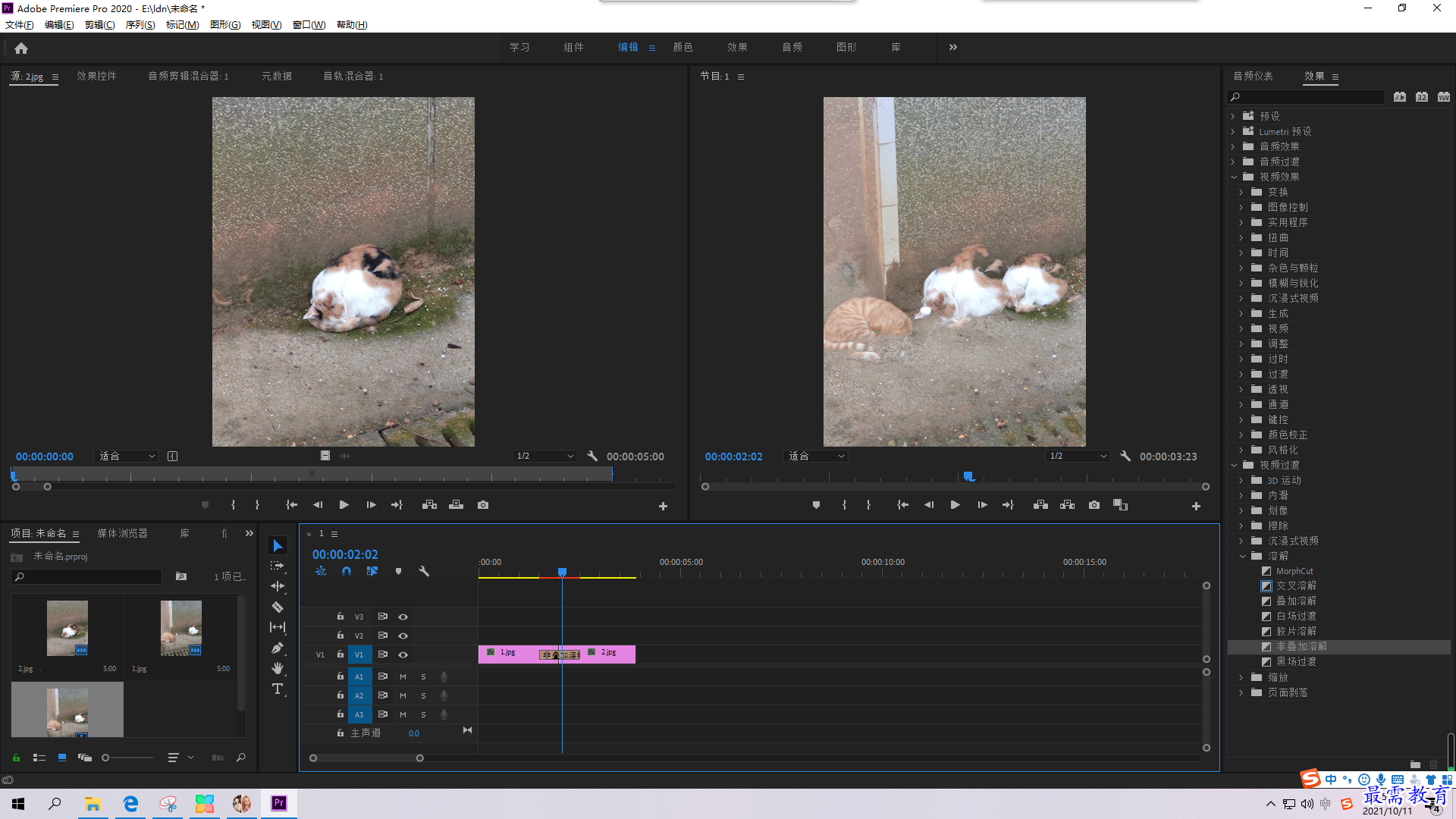Open Program monitor 1/2 resolution dropdown

[x=1078, y=457]
